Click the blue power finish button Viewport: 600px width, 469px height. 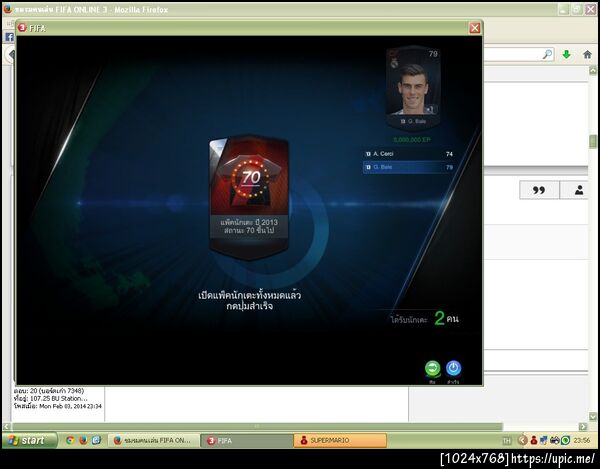453,369
